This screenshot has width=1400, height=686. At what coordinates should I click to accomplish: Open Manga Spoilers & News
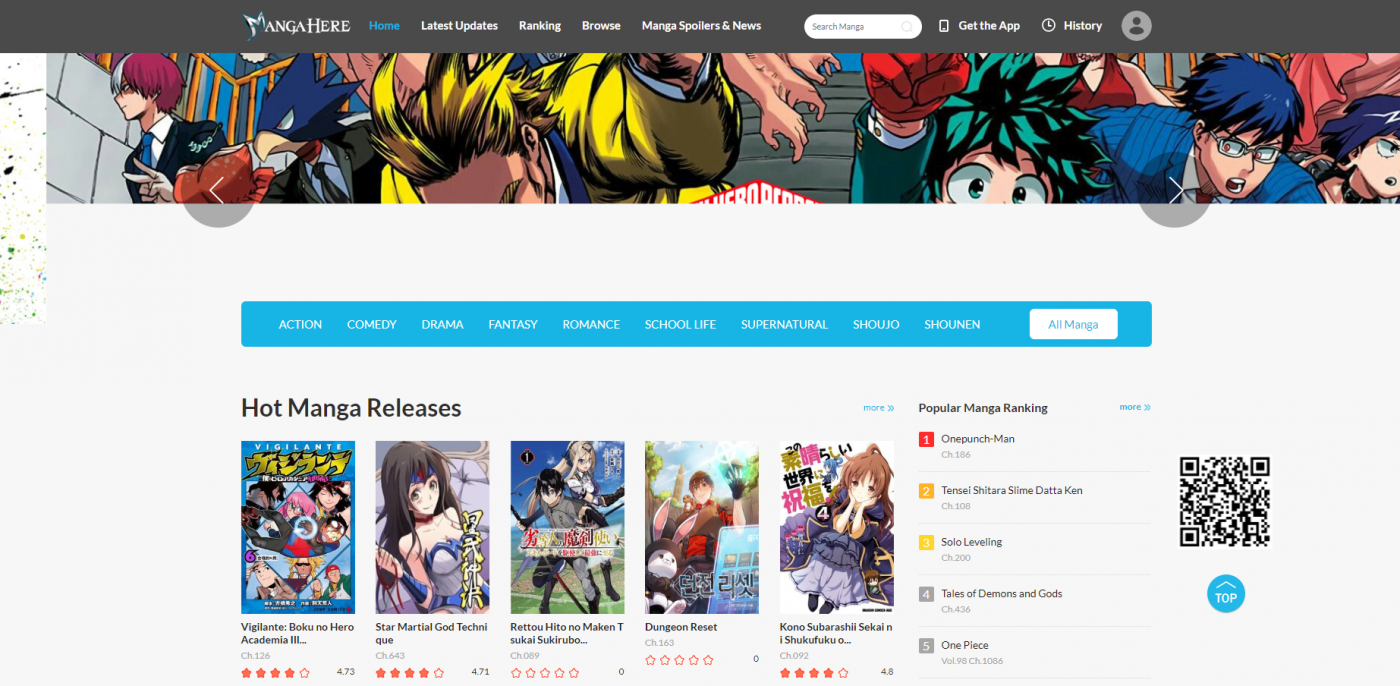coord(701,26)
